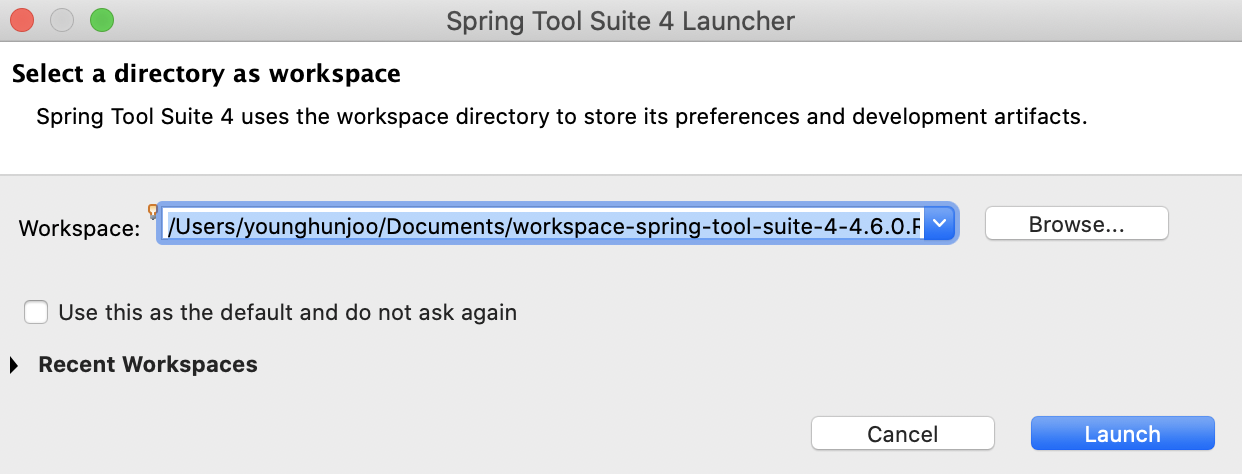Click the Launch button
This screenshot has height=474, width=1242.
pyautogui.click(x=1122, y=434)
